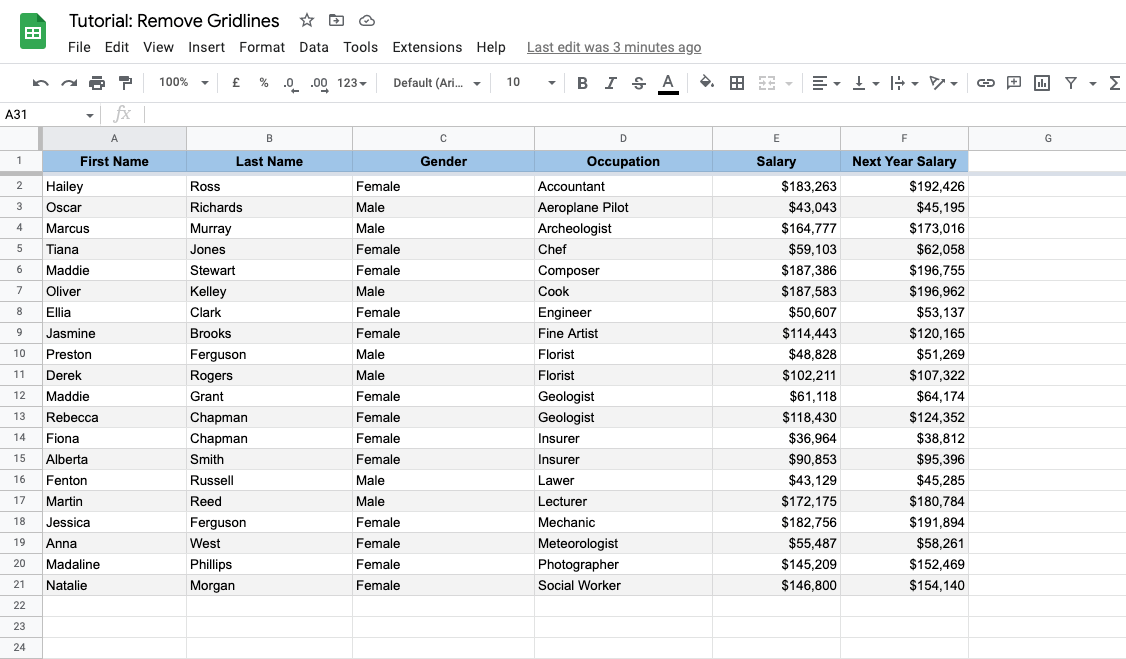Open the text color picker
This screenshot has height=659, width=1126.
pos(668,83)
